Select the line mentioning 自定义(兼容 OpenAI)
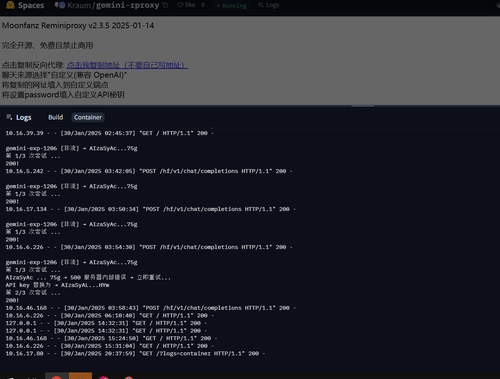Screen dimensions: 500x379 tap(64, 75)
